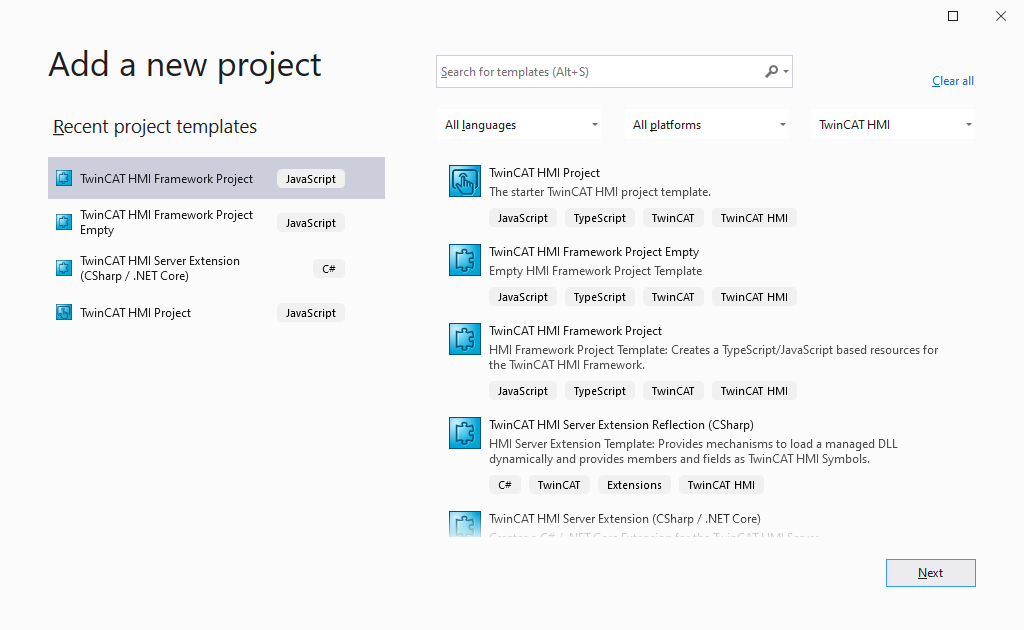Click the TwinCAT tag under TwinCAT HMI Project
The width and height of the screenshot is (1024, 630).
pos(673,218)
